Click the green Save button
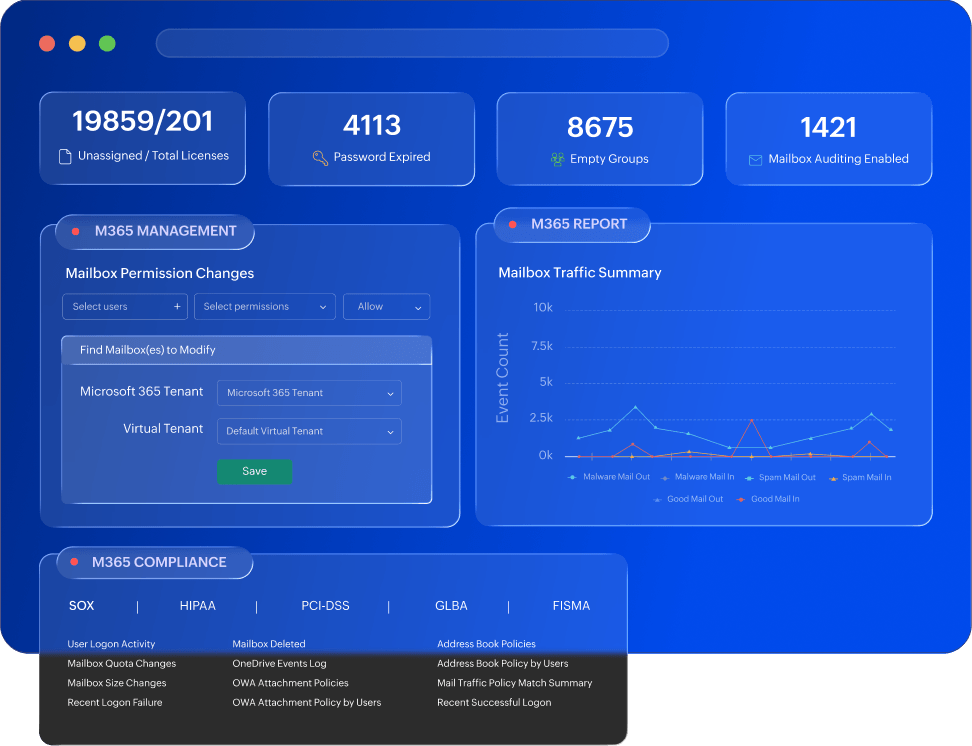Image resolution: width=972 pixels, height=746 pixels. point(255,471)
